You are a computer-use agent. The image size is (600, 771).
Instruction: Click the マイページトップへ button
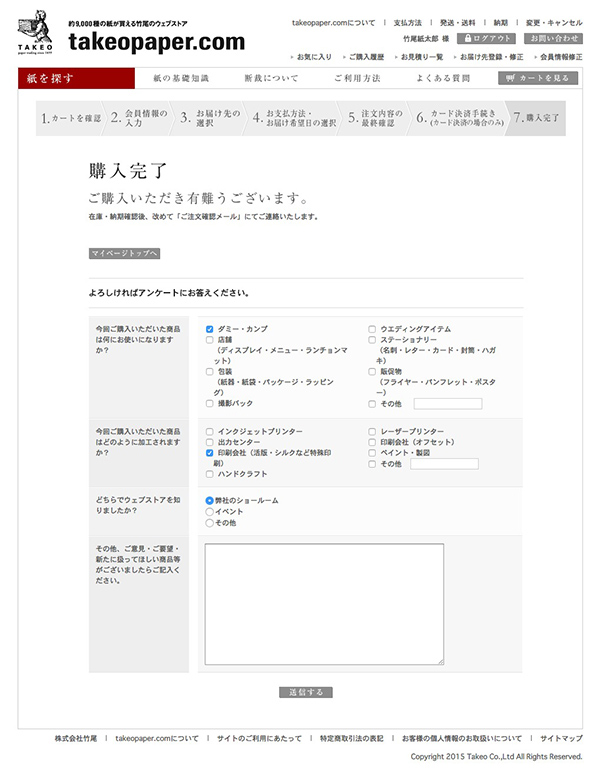point(124,254)
